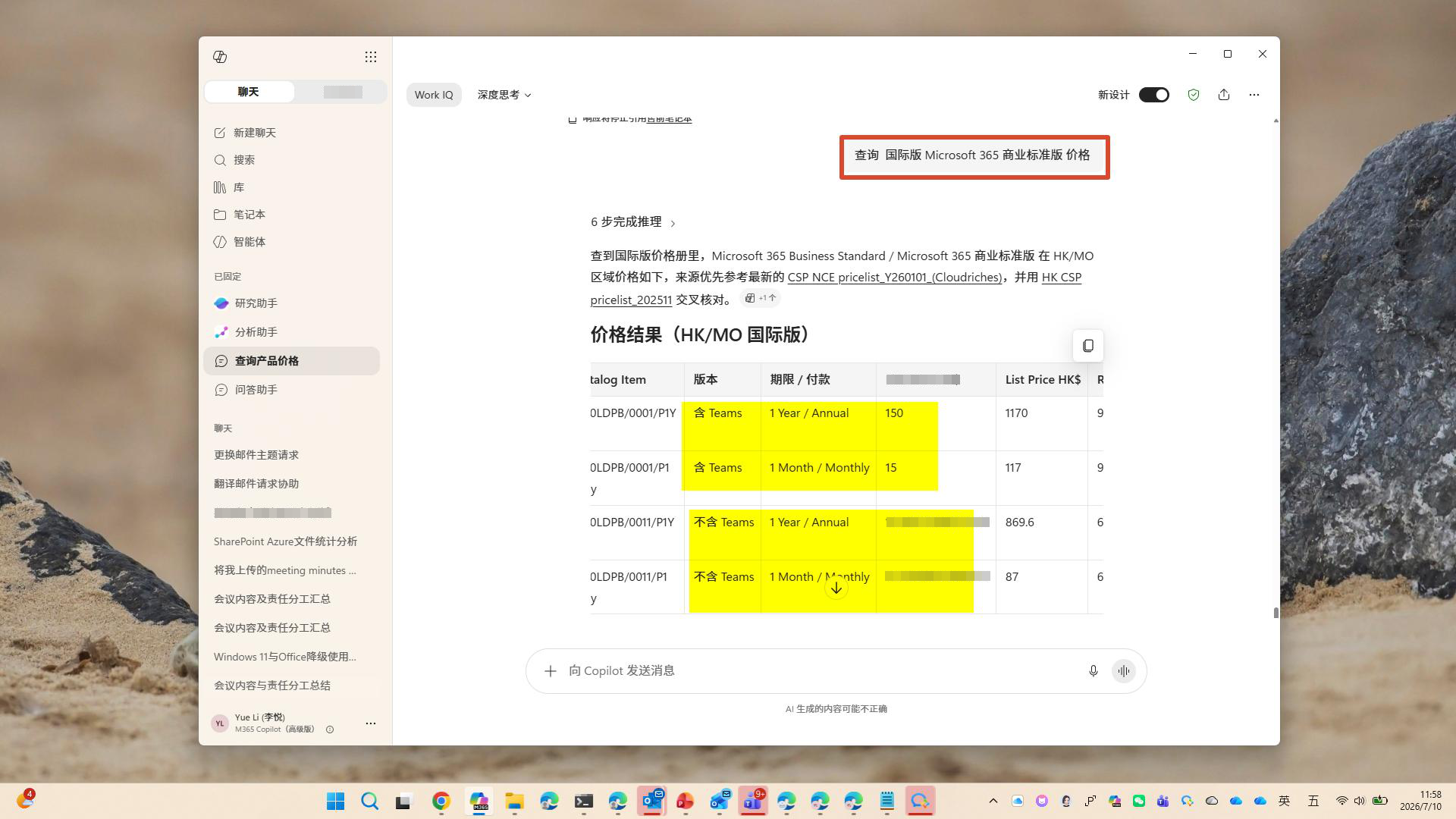Click the 0LDPB/0001/P1Y catalog item cell
This screenshot has width=1456, height=819.
coord(637,423)
